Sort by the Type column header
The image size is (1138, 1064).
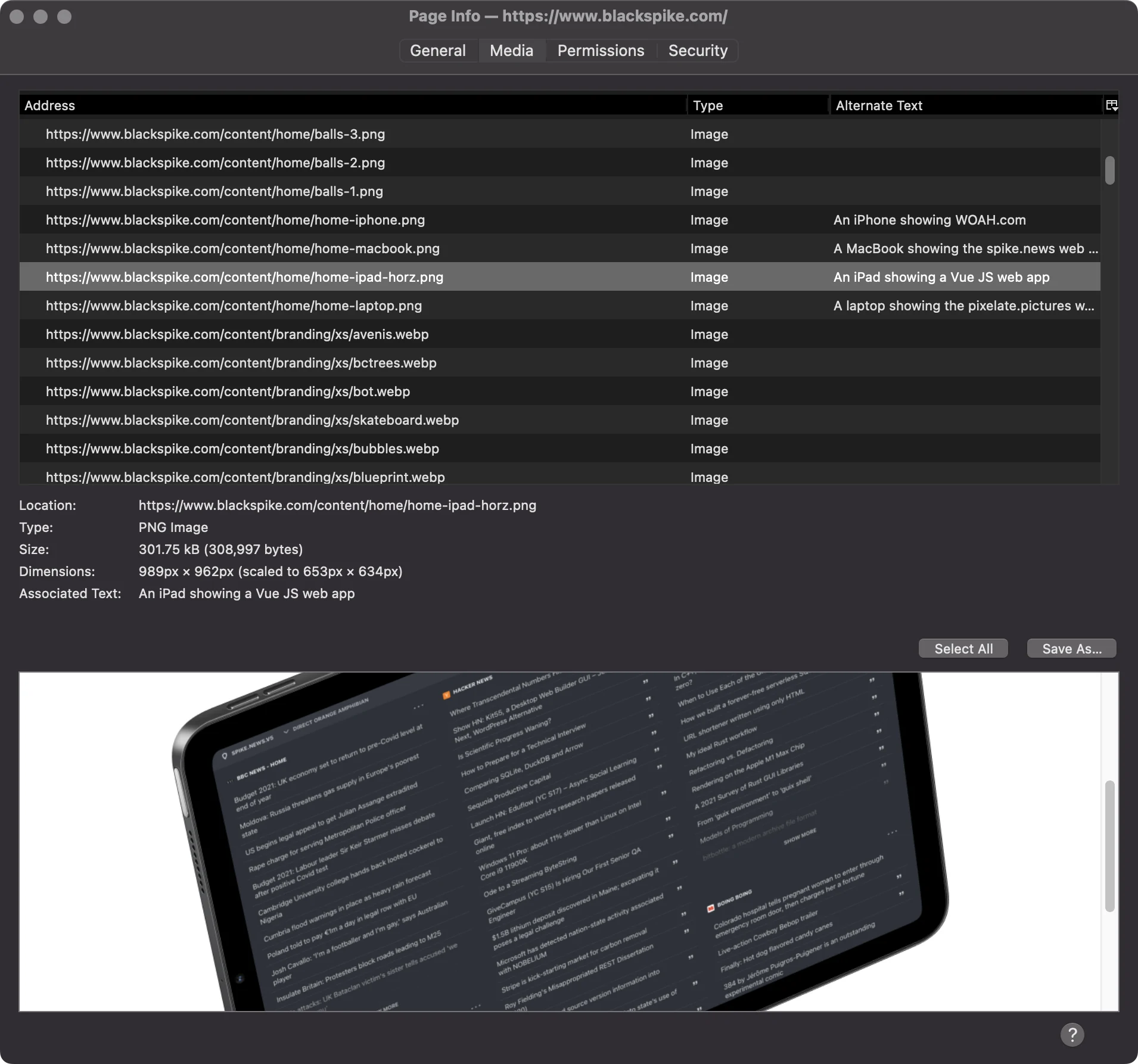click(758, 105)
